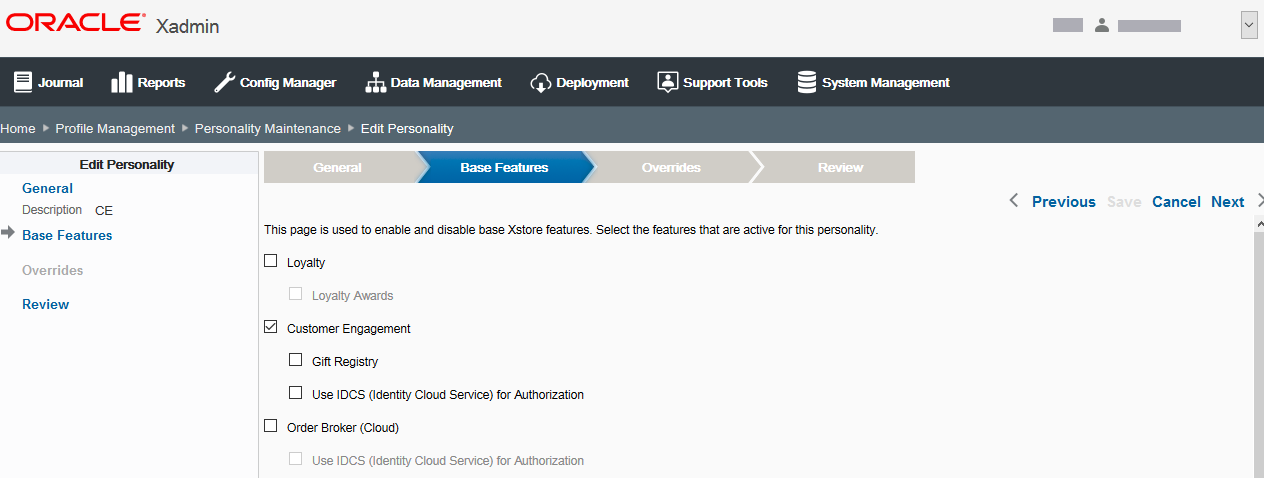Open Personality Maintenance breadcrumb link

(x=267, y=128)
